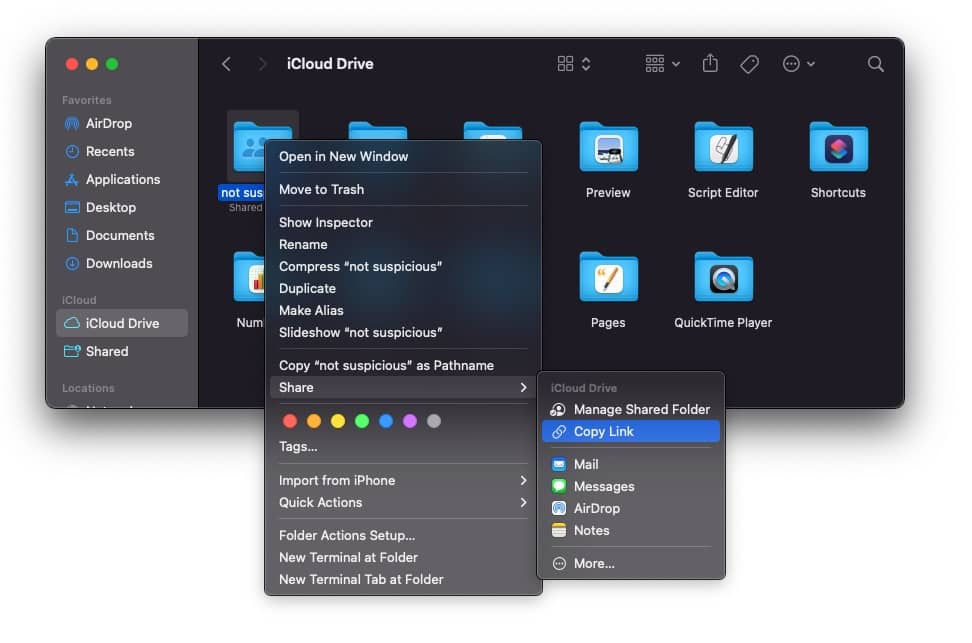The height and width of the screenshot is (643, 972).
Task: Choose Tags… from context menu
Action: pos(403,446)
